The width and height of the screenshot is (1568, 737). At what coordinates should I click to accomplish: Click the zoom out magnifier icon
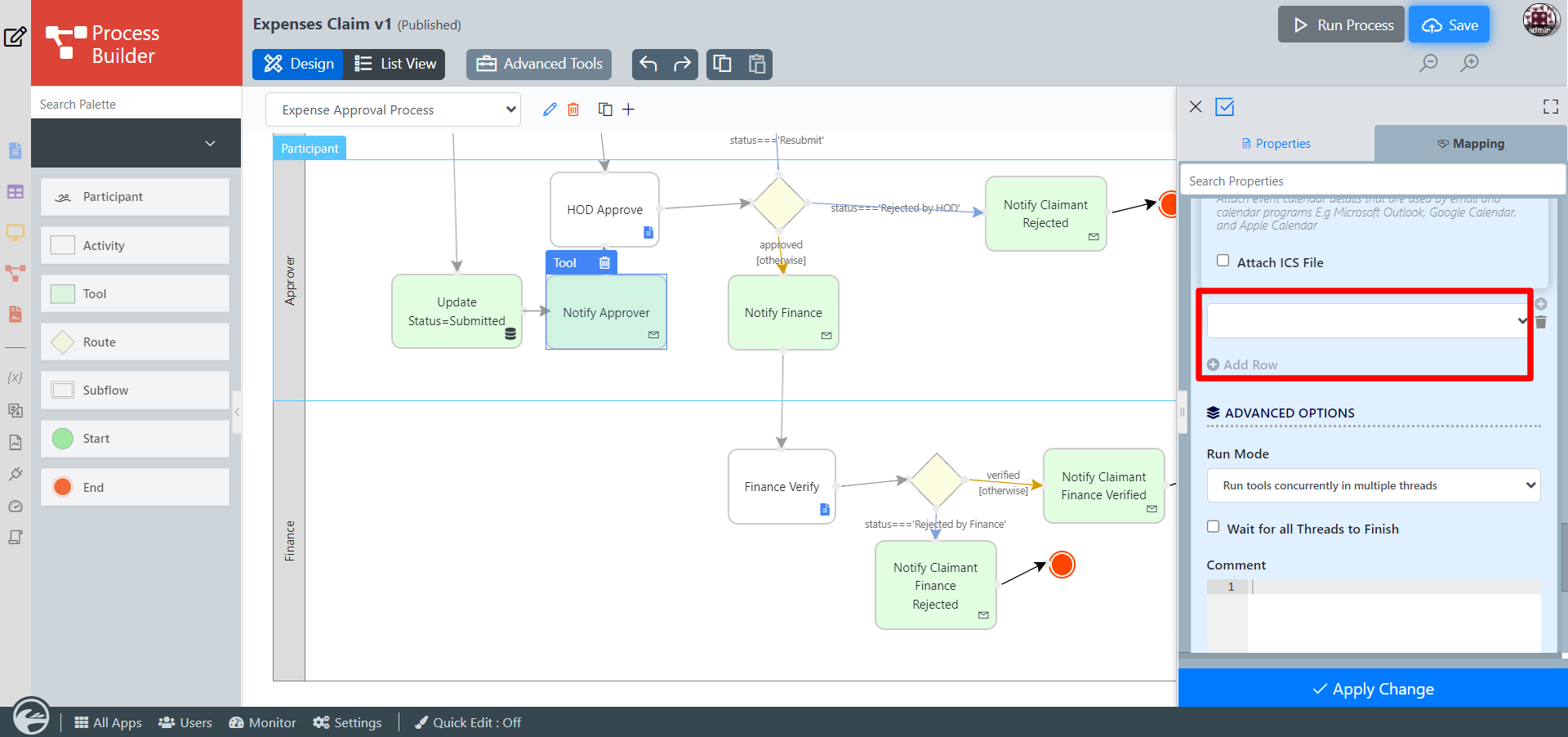pyautogui.click(x=1428, y=63)
